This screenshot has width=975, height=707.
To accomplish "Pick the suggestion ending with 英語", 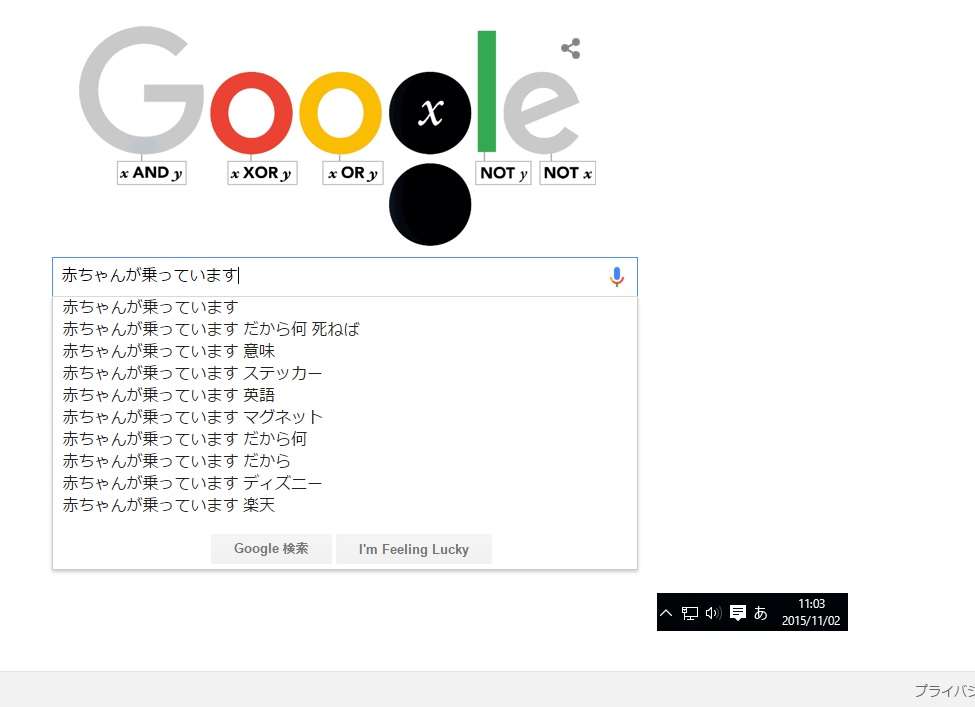I will (x=345, y=395).
